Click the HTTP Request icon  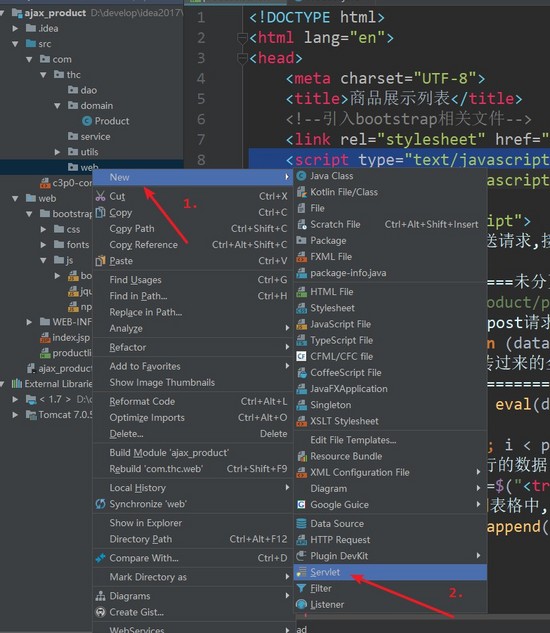click(x=301, y=539)
